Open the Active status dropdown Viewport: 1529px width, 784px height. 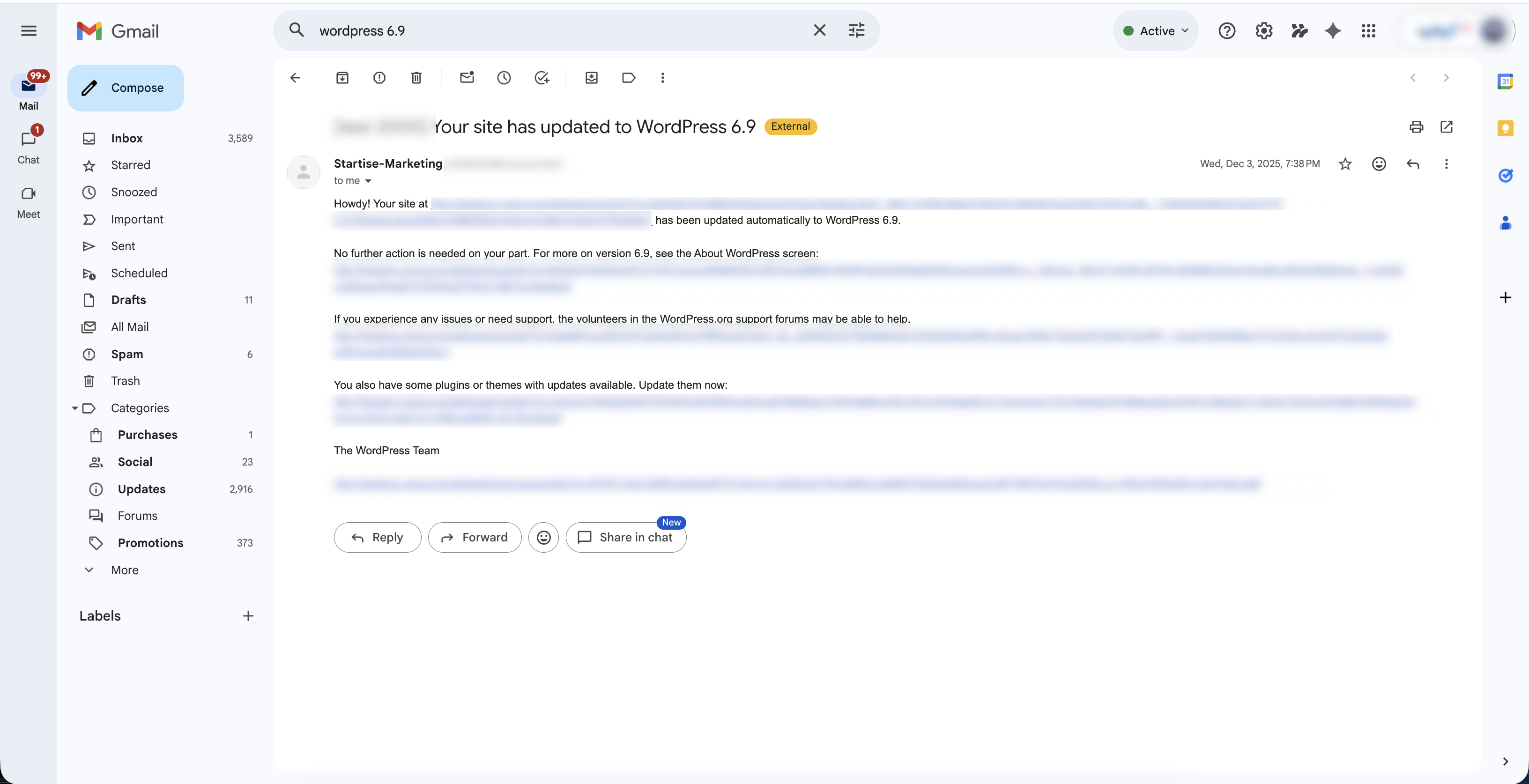pos(1156,31)
